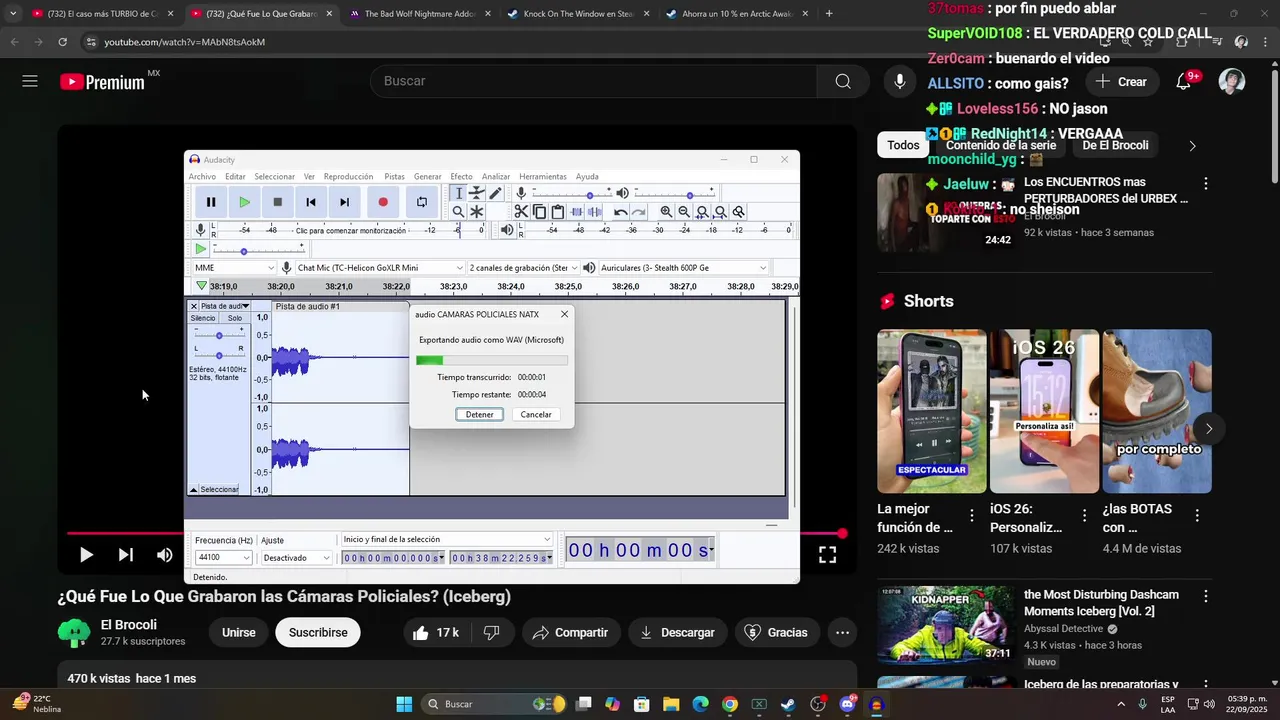Open Audacity's Pistas menu
The height and width of the screenshot is (720, 1280).
coord(394,177)
